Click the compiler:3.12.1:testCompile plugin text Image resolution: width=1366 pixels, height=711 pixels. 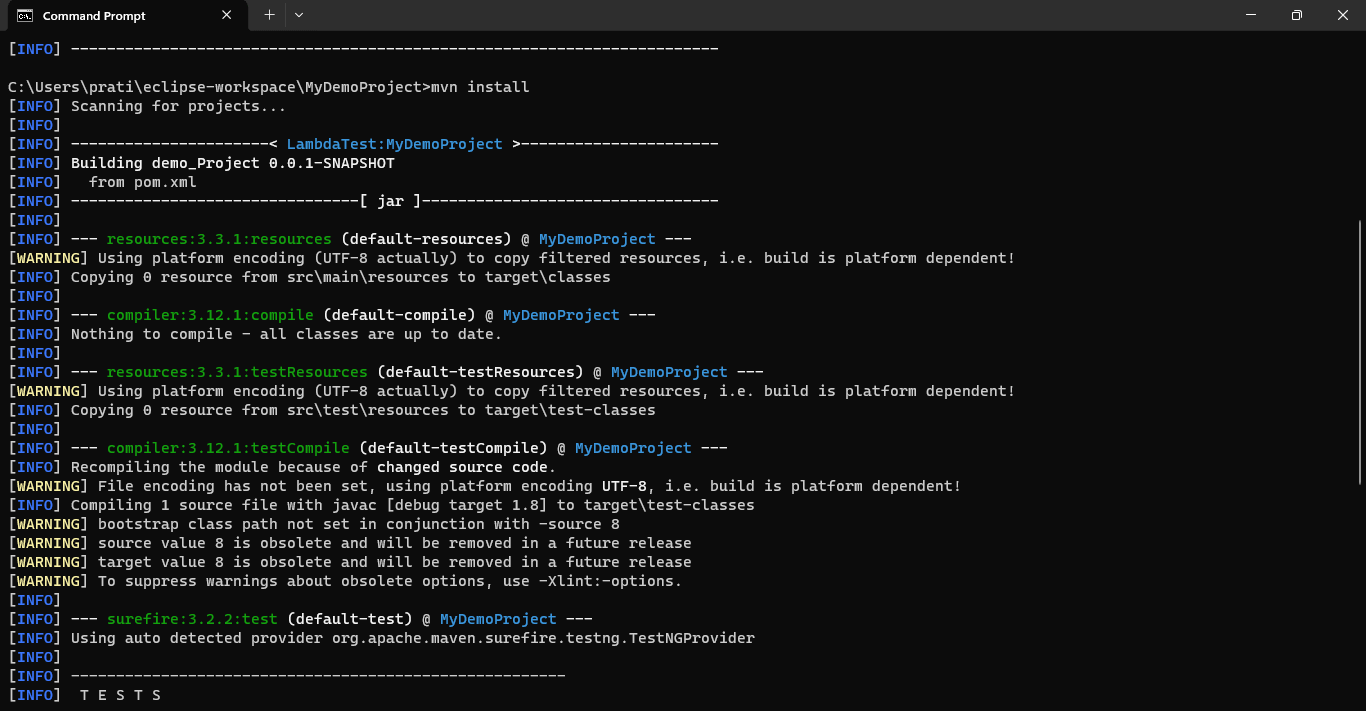pos(228,448)
